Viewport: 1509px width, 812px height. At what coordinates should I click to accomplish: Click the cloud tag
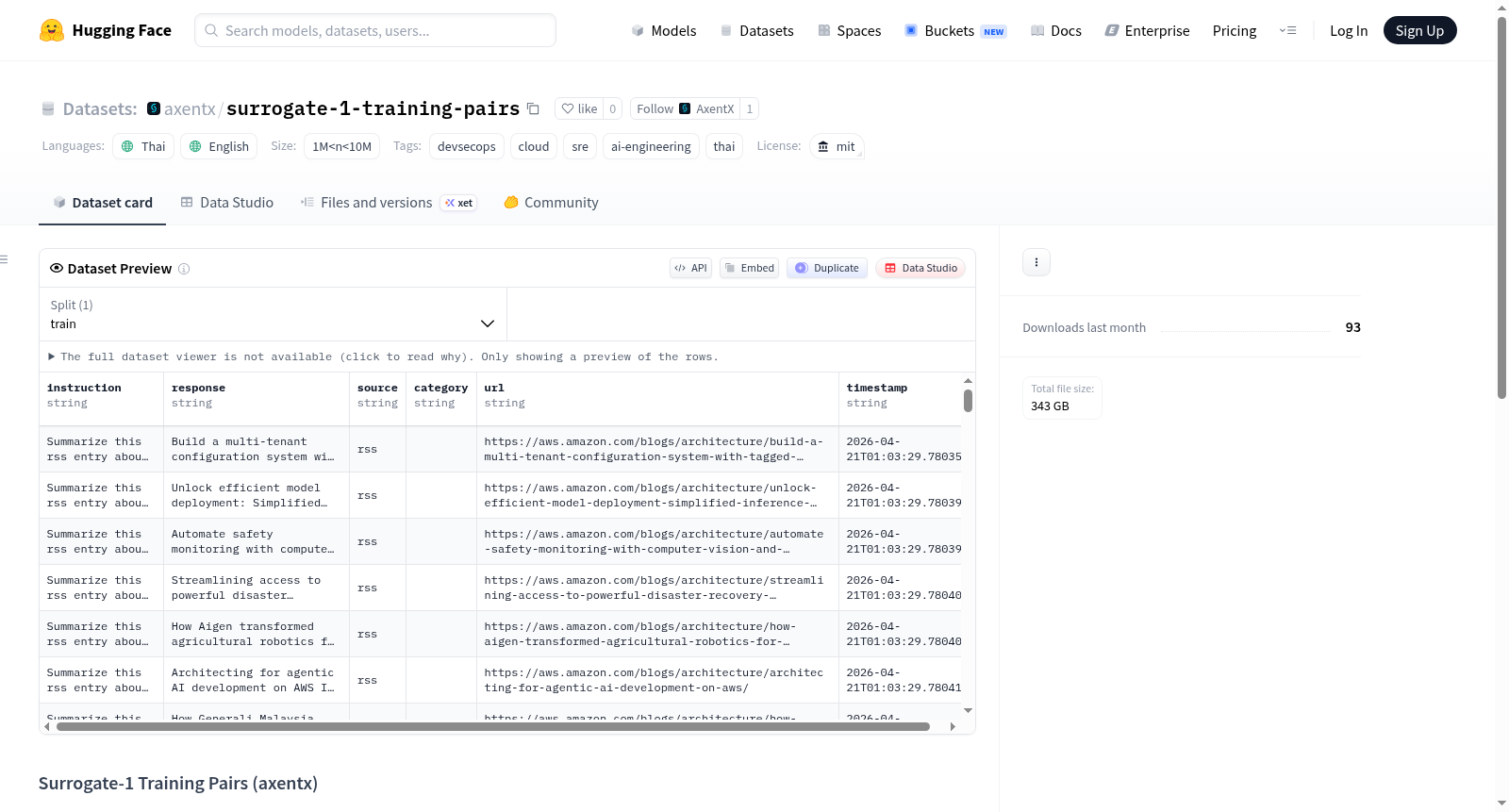pos(534,146)
